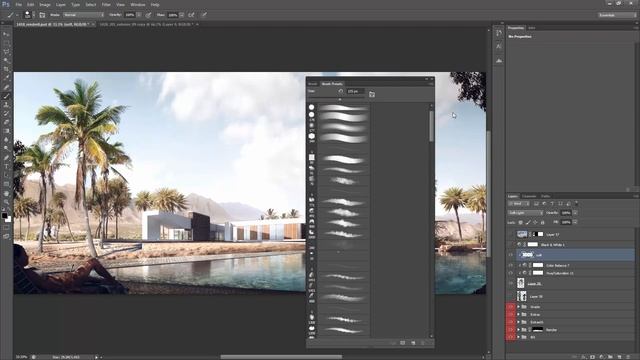Select the Crop tool
Screen dimensions: 640x360
click(x=6, y=69)
